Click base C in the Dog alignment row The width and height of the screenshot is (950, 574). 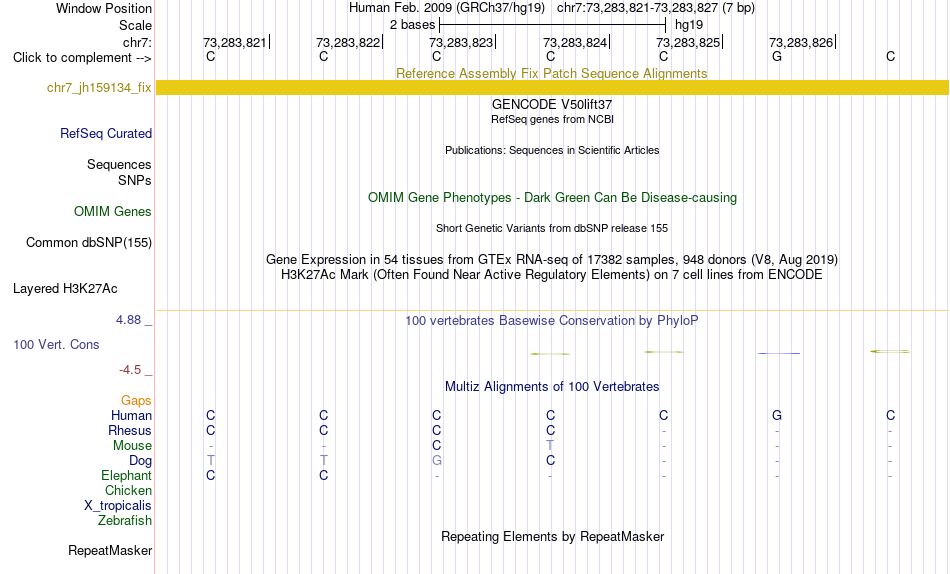[550, 461]
